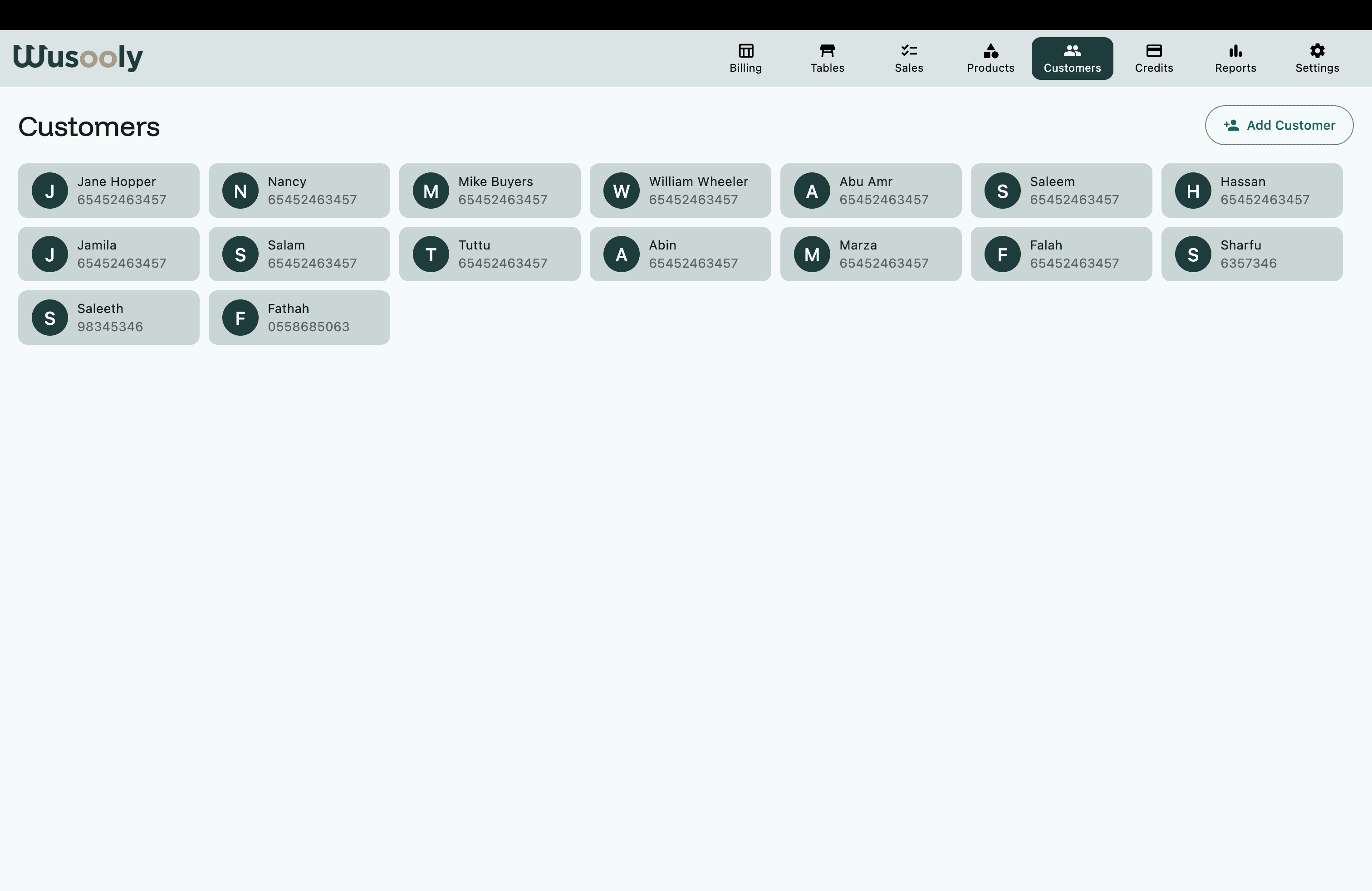Viewport: 1372px width, 891px height.
Task: Switch to the Tables tab
Action: point(827,58)
